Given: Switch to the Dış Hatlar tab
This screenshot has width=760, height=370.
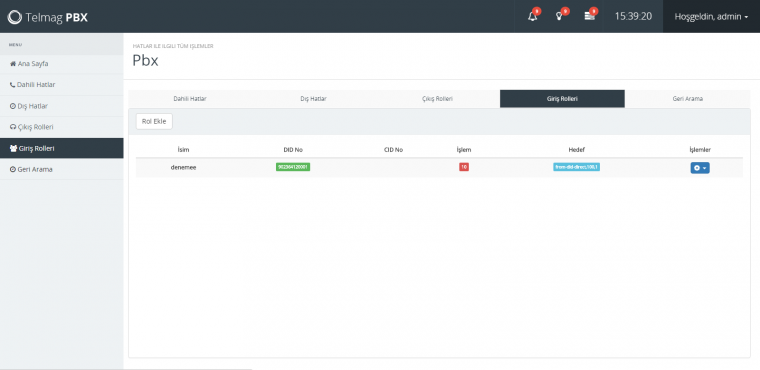Looking at the screenshot, I should (314, 98).
